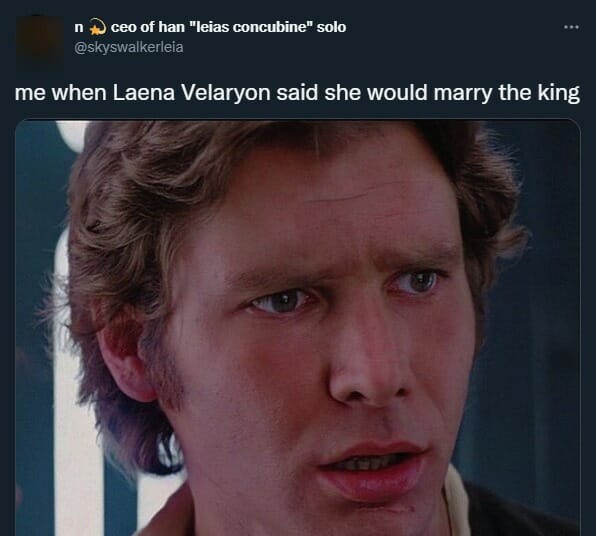The width and height of the screenshot is (596, 536).
Task: Click the man's open mouth in photo
Action: point(374,469)
